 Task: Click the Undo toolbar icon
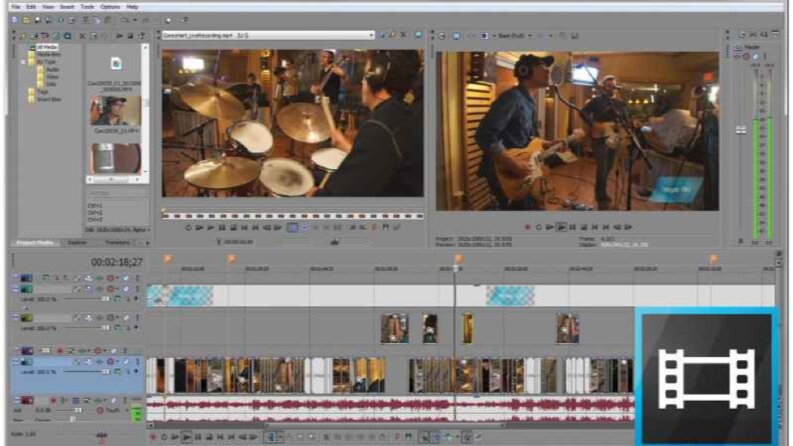(125, 20)
